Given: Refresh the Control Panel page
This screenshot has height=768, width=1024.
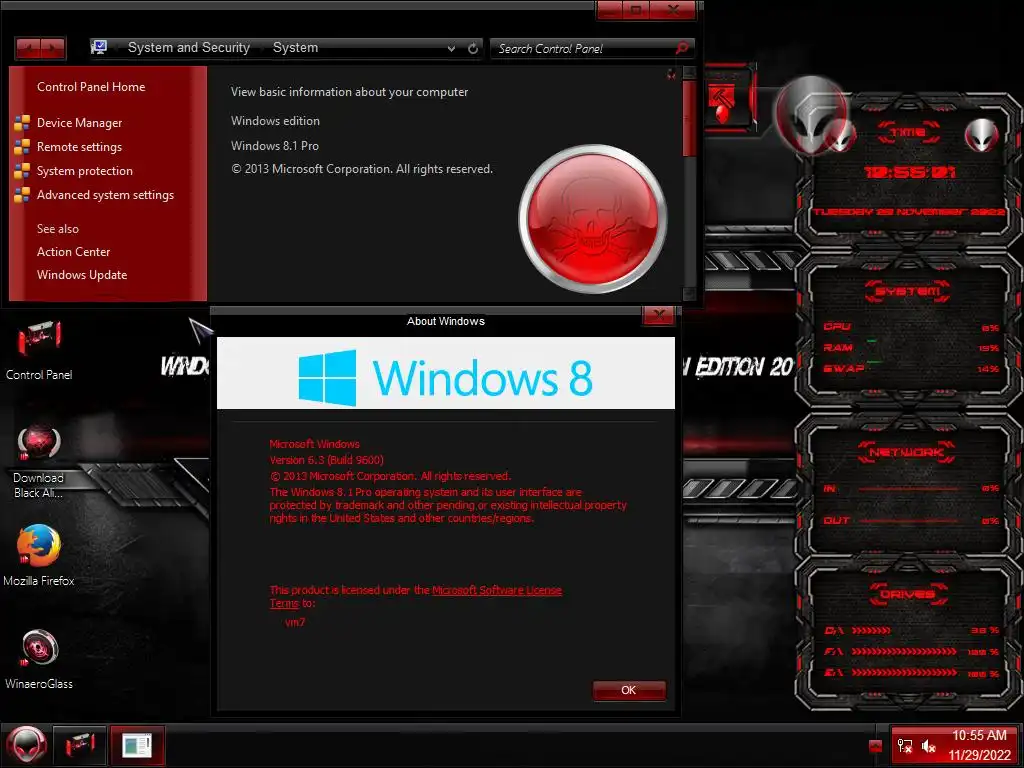Looking at the screenshot, I should click(x=473, y=48).
